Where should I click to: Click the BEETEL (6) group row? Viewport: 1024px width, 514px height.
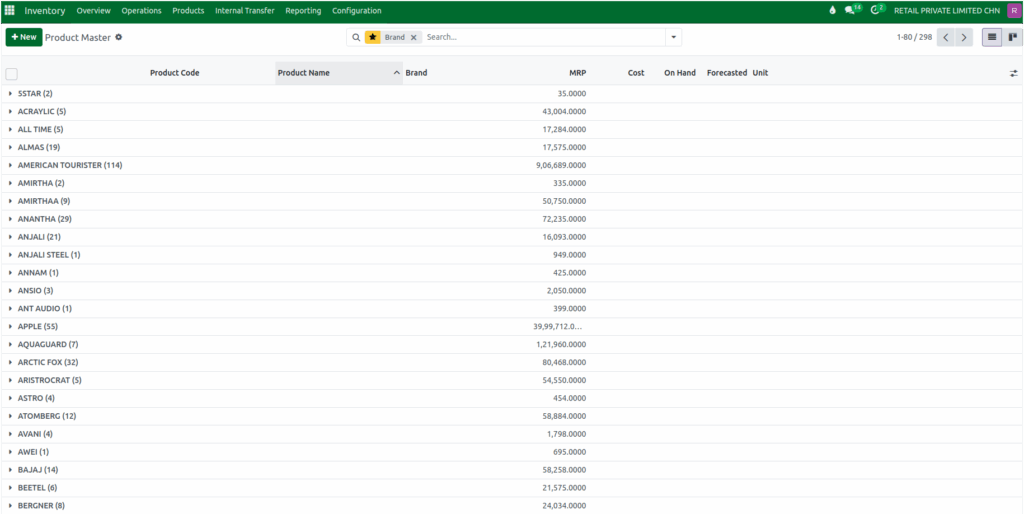pyautogui.click(x=512, y=488)
